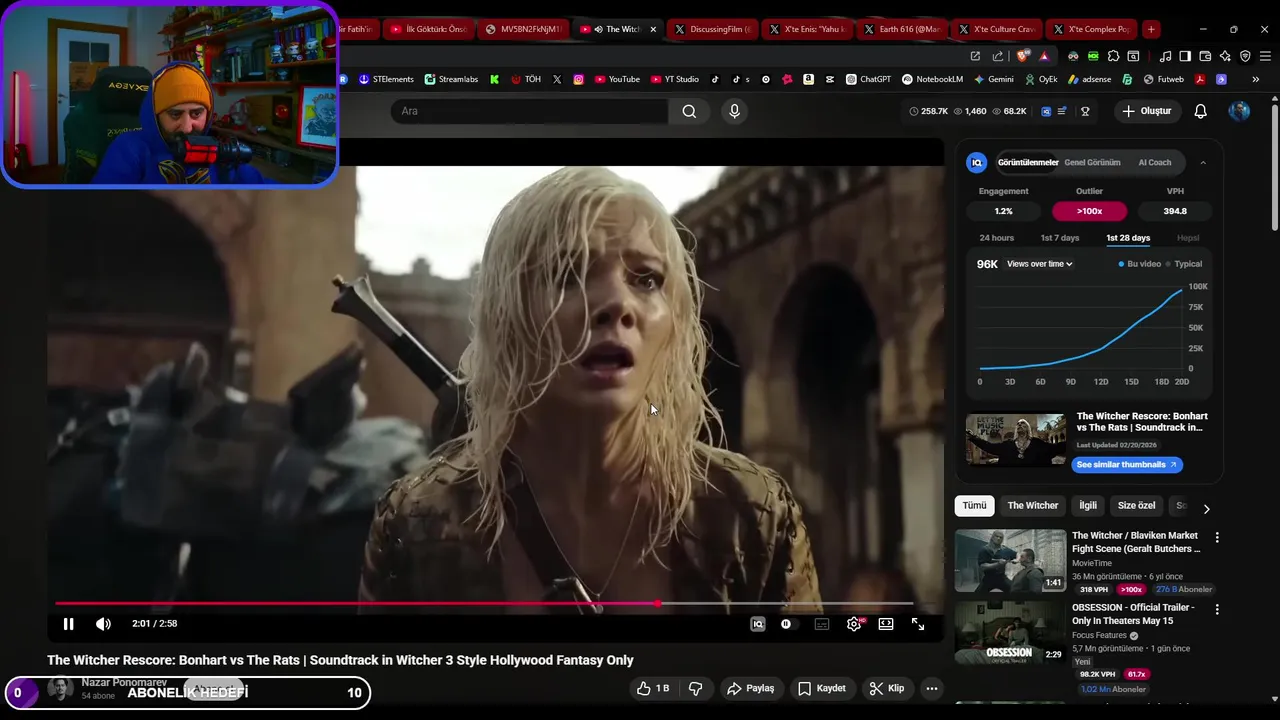Open the notifications bell
The width and height of the screenshot is (1280, 720).
(1200, 111)
